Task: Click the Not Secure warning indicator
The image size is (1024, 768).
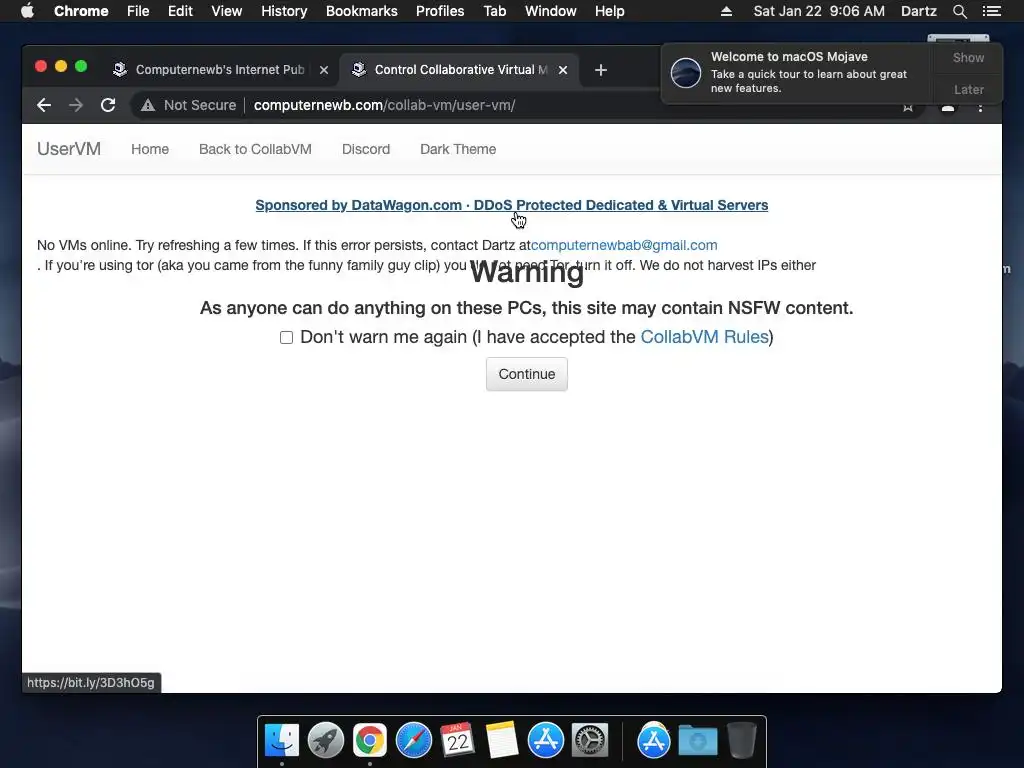Action: tap(188, 105)
